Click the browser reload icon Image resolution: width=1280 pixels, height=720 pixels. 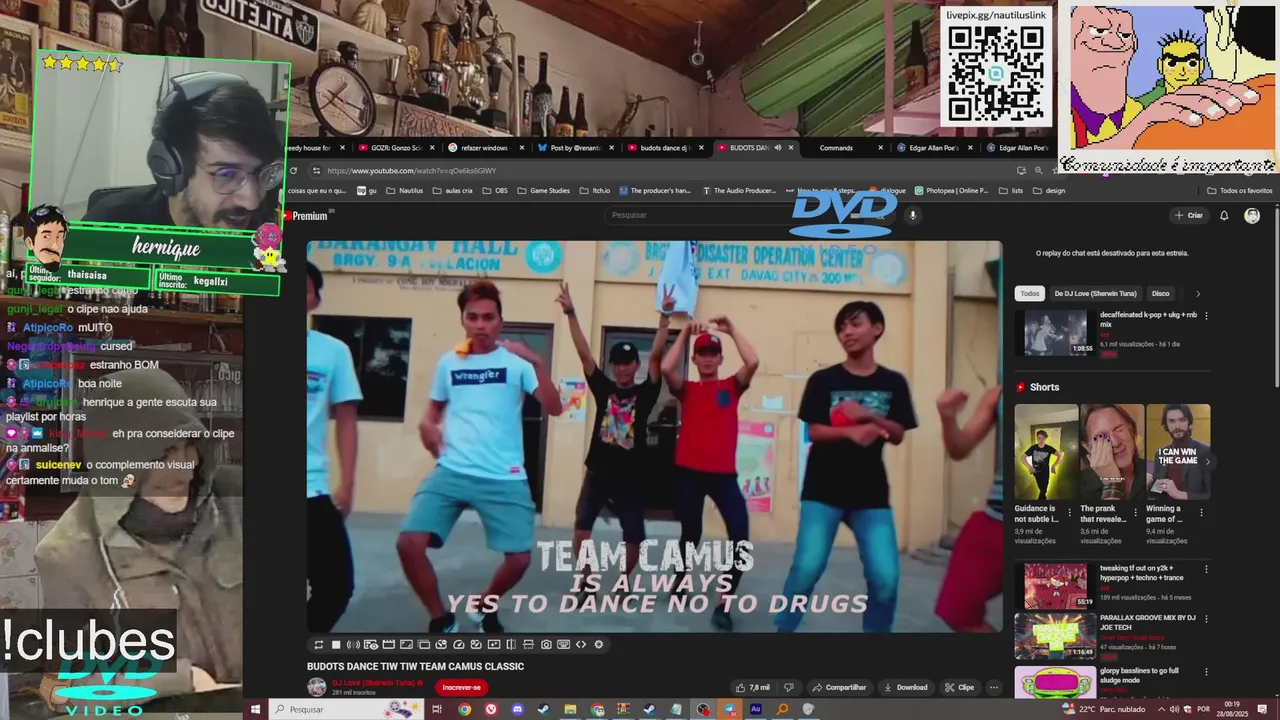click(293, 171)
